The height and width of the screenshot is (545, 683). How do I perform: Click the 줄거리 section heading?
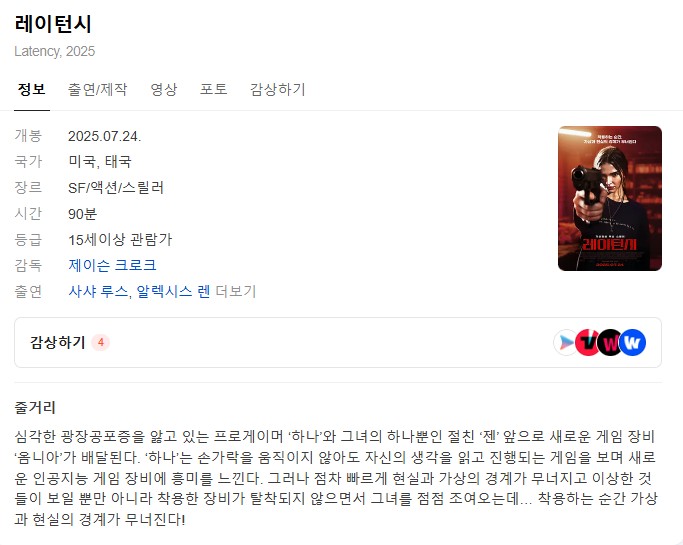[35, 408]
